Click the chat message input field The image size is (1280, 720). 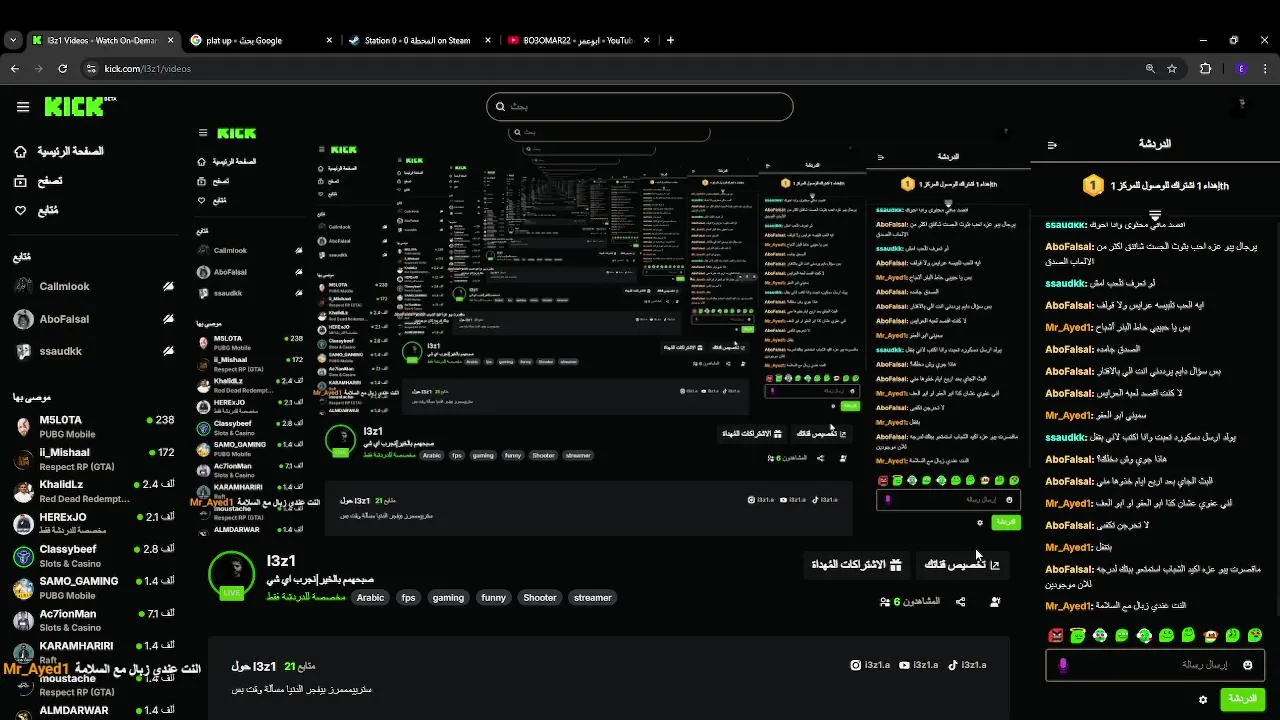1155,665
